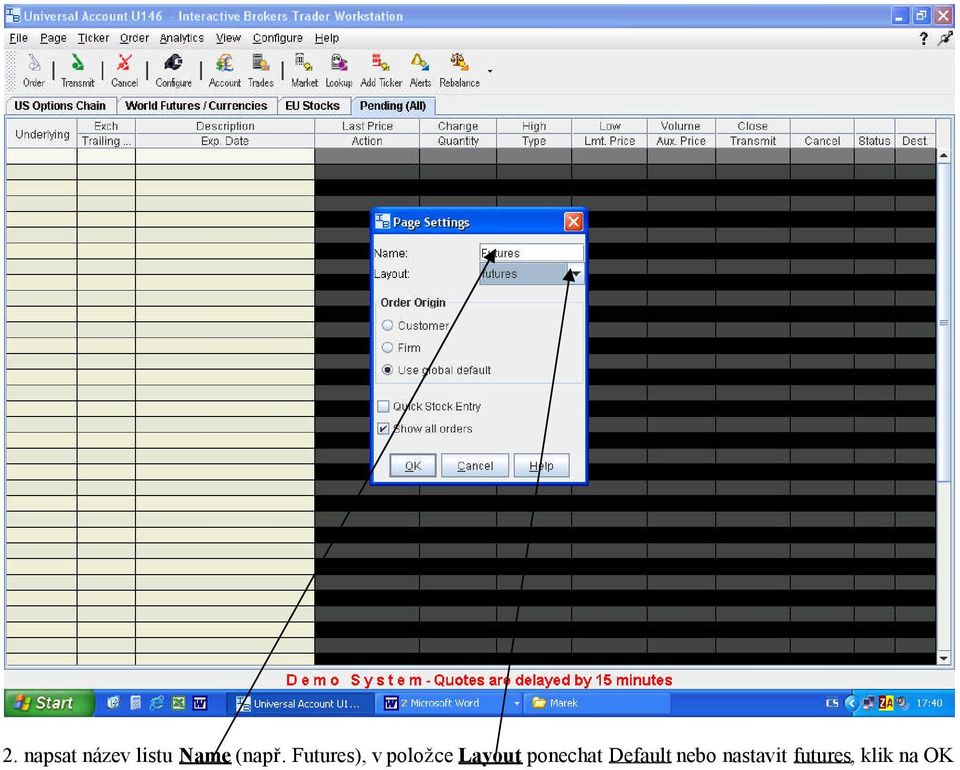960x770 pixels.
Task: Open the Layout dropdown in Page Settings
Action: click(x=574, y=274)
